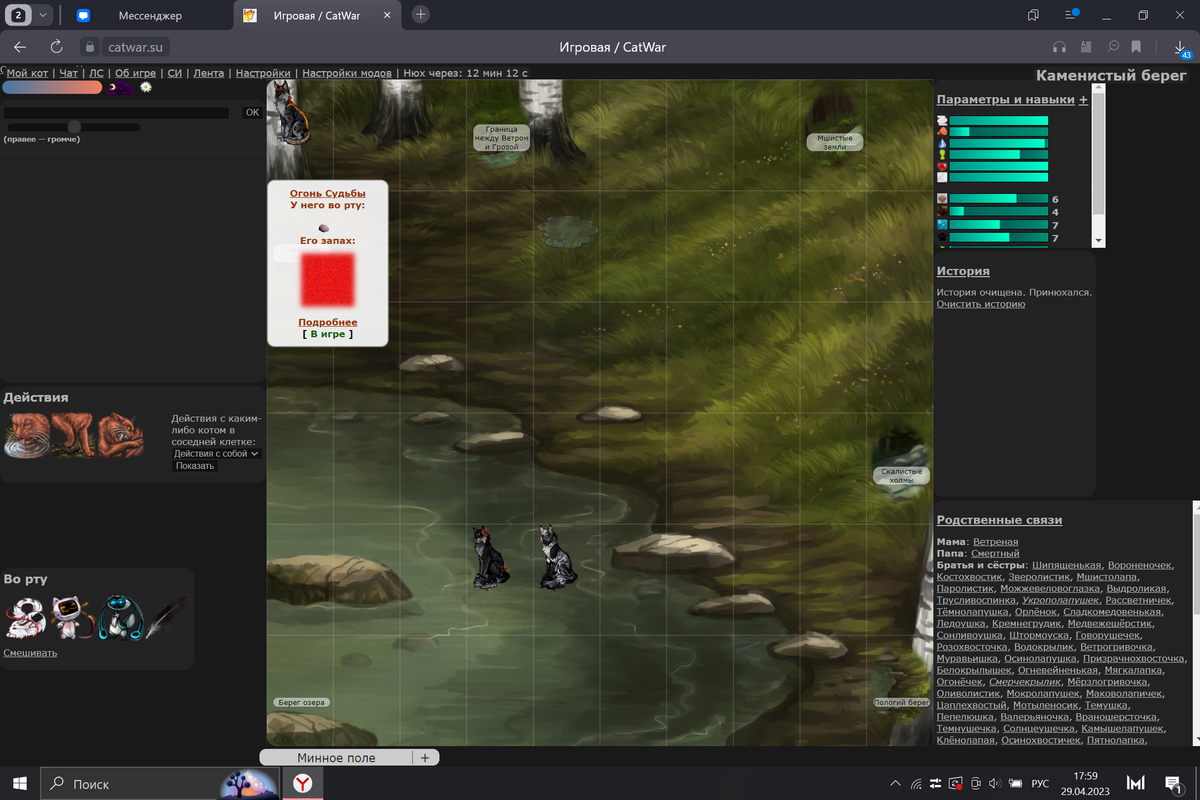Show hidden tray icons chevron
The width and height of the screenshot is (1200, 800).
point(895,784)
